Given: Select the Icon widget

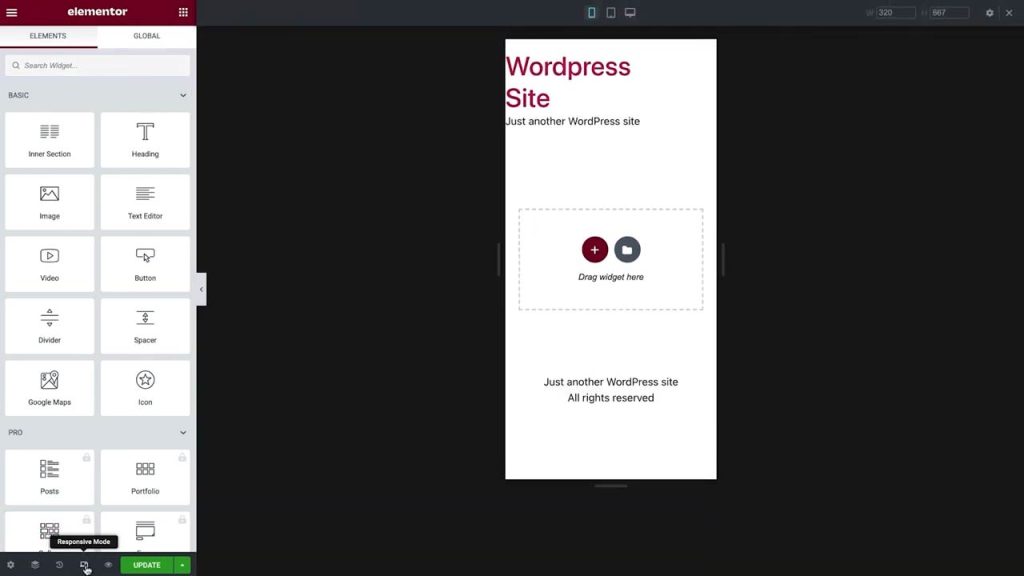Looking at the screenshot, I should 145,388.
